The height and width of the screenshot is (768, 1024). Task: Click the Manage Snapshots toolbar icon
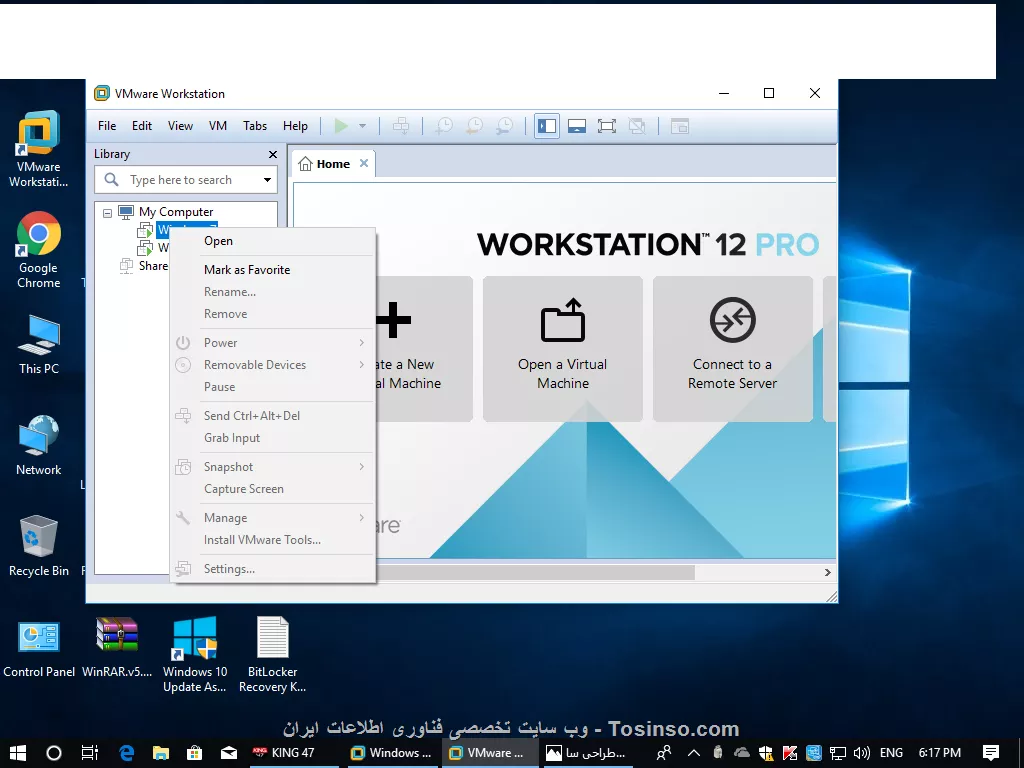click(x=505, y=126)
